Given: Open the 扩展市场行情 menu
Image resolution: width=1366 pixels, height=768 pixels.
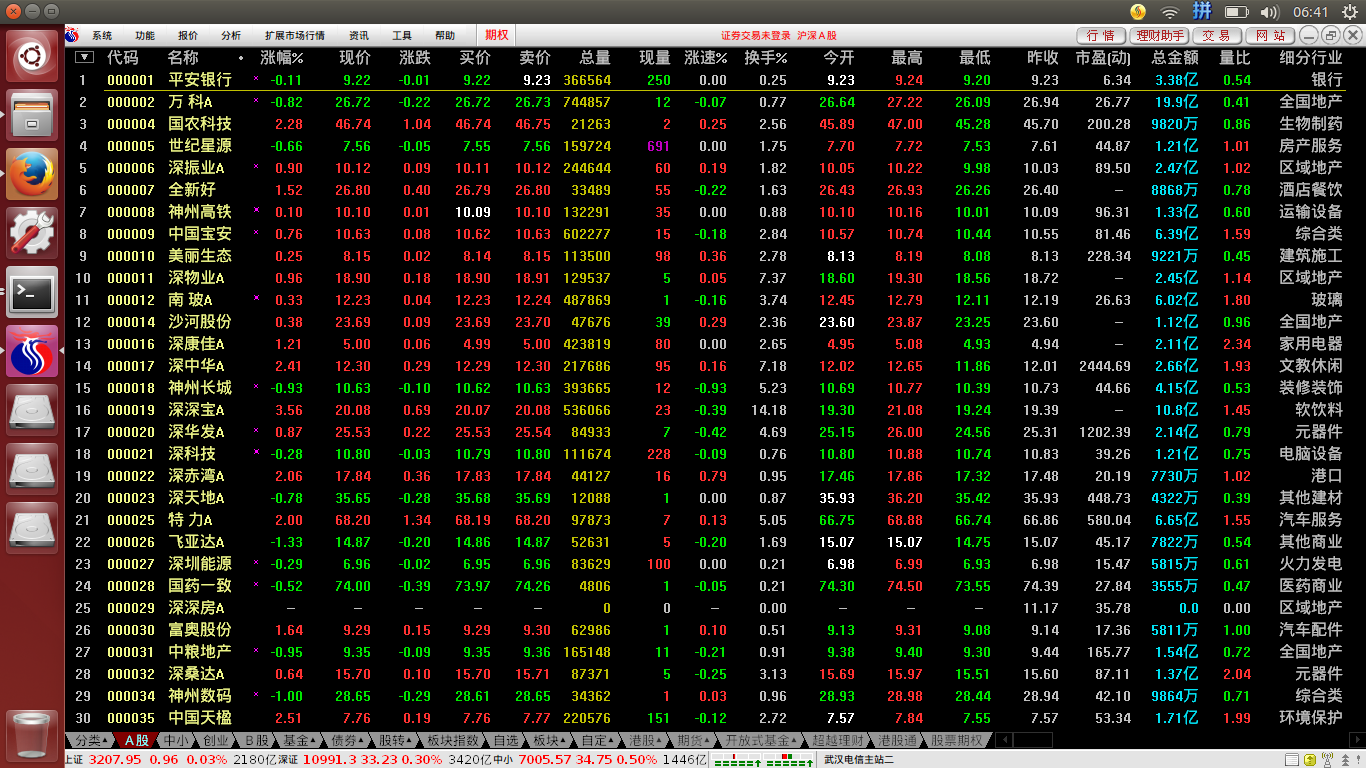Looking at the screenshot, I should click(x=294, y=36).
